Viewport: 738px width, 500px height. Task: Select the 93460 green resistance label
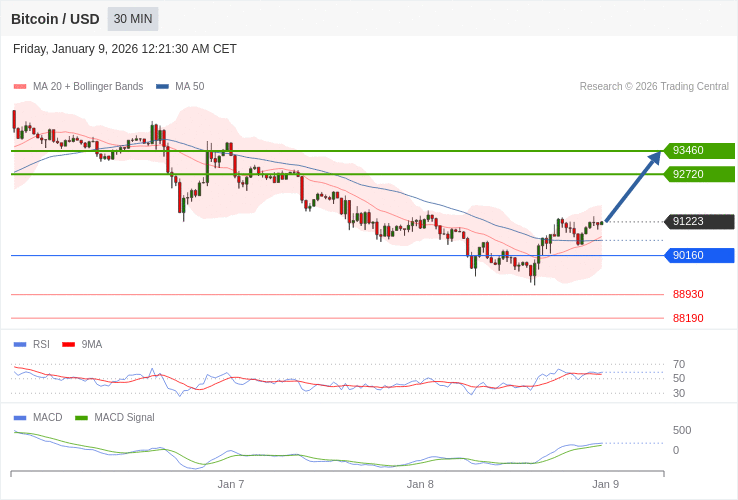click(x=699, y=151)
